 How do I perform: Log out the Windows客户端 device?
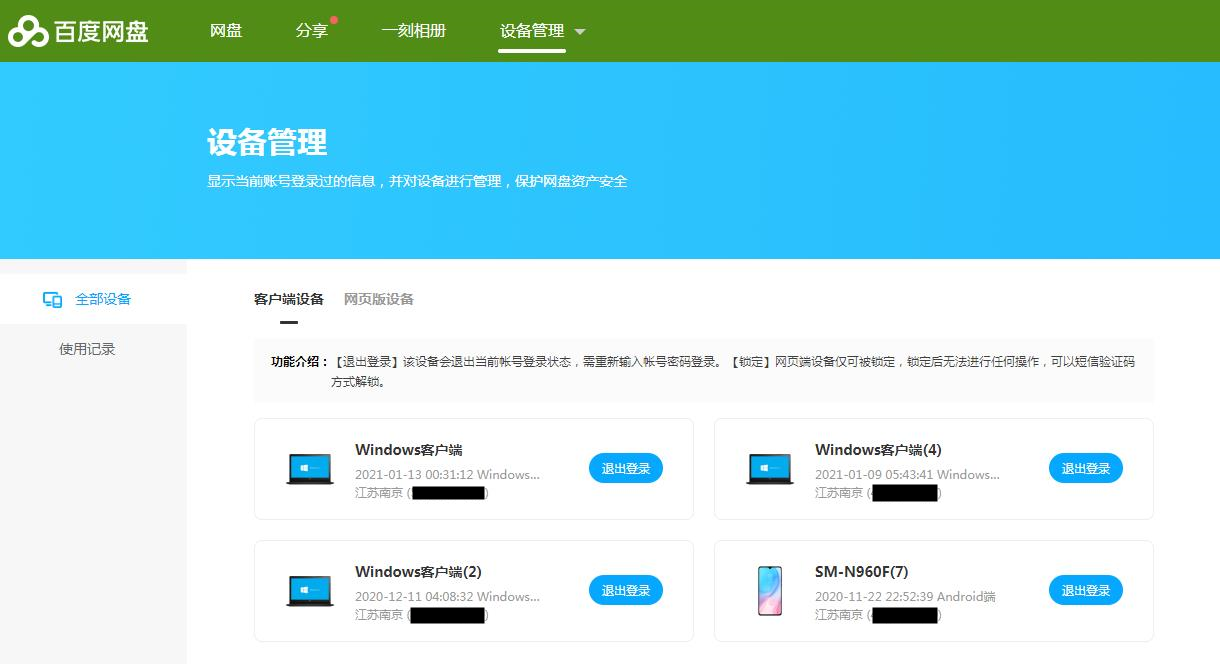click(626, 468)
